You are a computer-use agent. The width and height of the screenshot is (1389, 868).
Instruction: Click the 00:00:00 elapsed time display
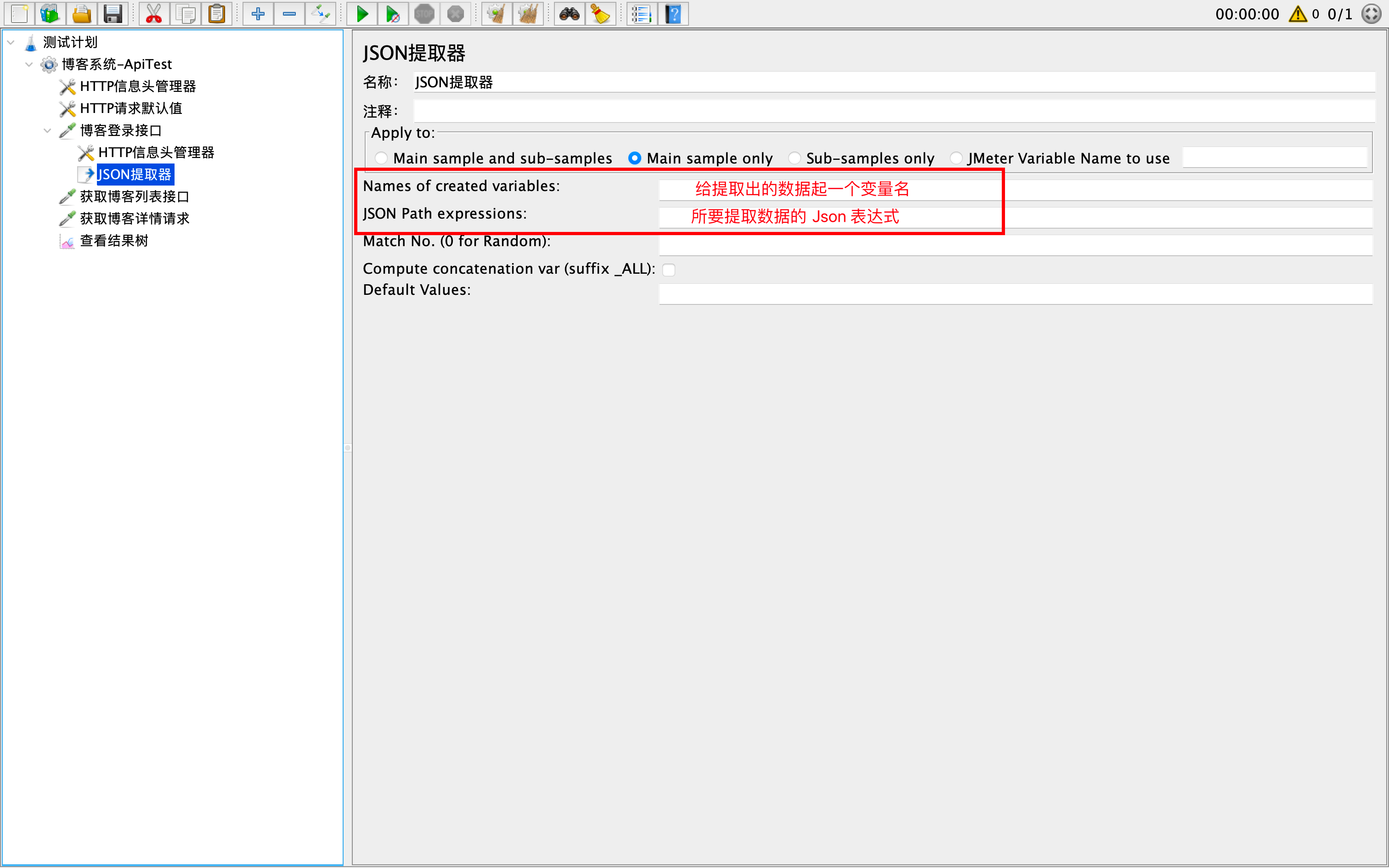tap(1247, 14)
